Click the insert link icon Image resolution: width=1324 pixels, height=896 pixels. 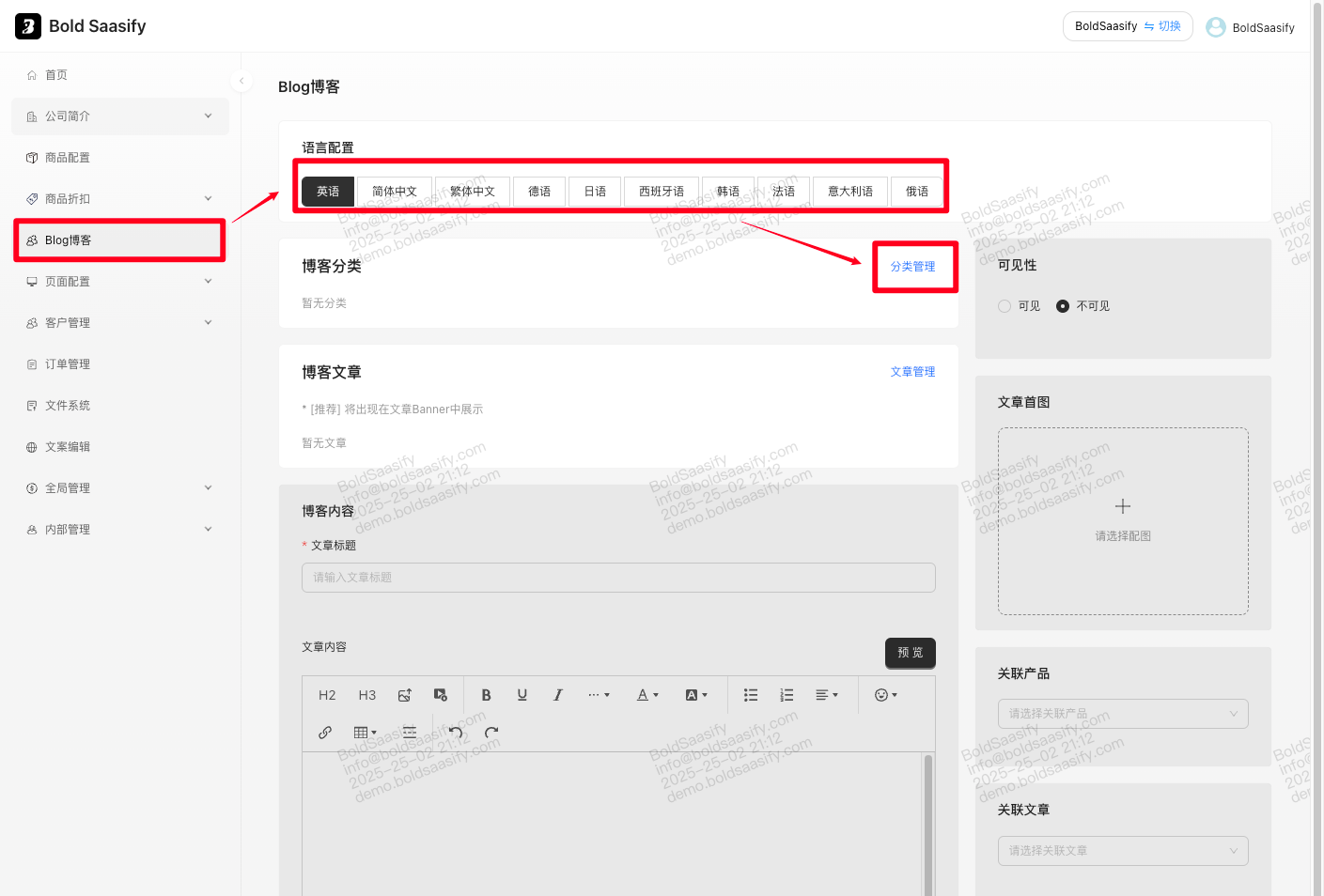coord(325,733)
